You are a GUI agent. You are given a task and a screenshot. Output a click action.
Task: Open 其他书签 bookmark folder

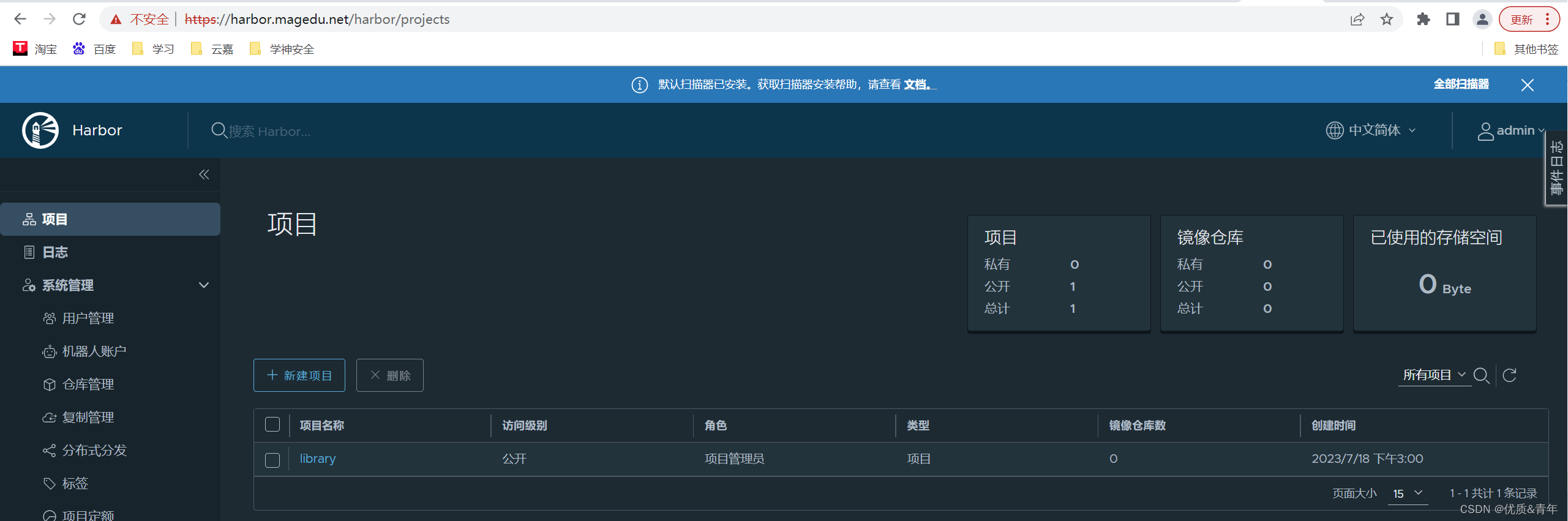pyautogui.click(x=1526, y=49)
